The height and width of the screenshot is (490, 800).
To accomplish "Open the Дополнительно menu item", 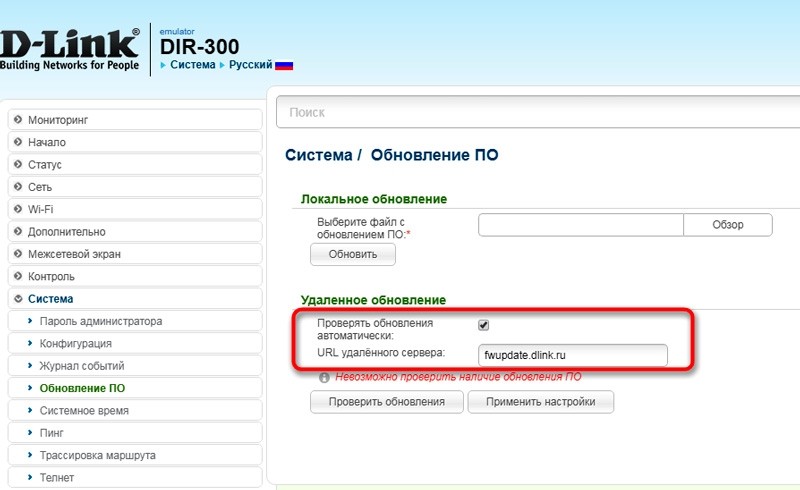I will (135, 232).
